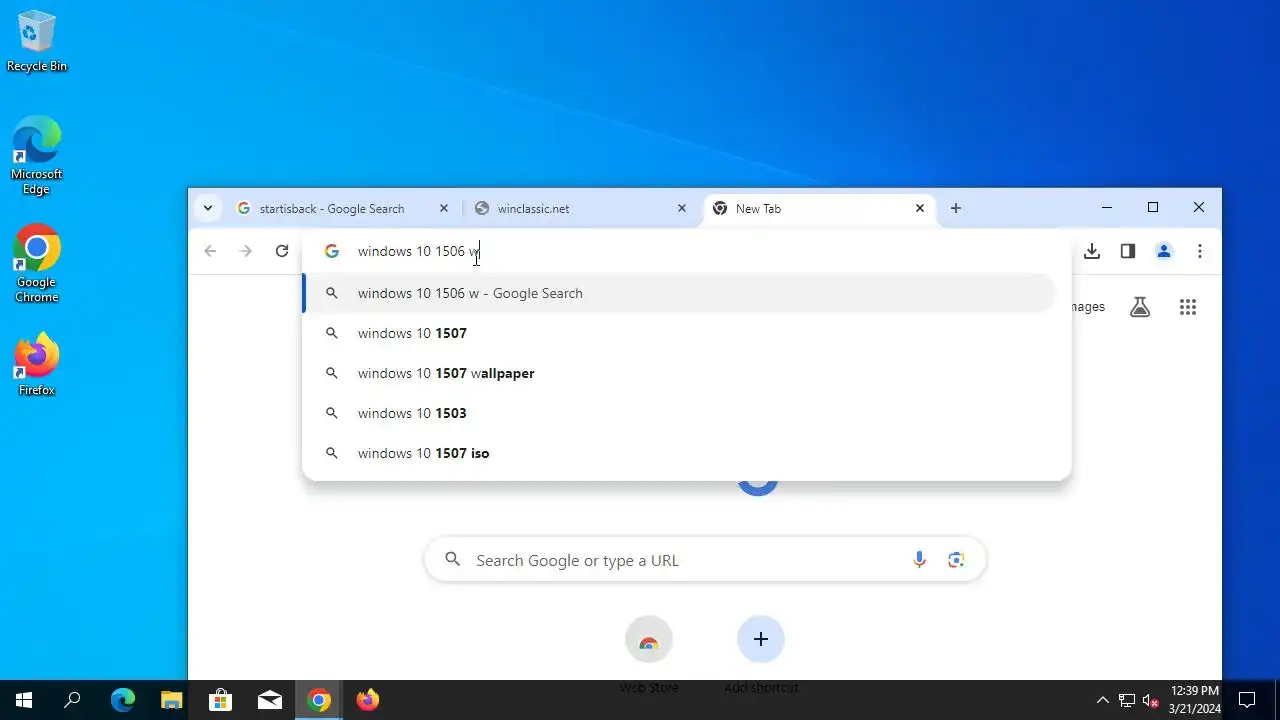Choose suggestion 'windows 10 1503'
The width and height of the screenshot is (1280, 720).
pyautogui.click(x=679, y=413)
